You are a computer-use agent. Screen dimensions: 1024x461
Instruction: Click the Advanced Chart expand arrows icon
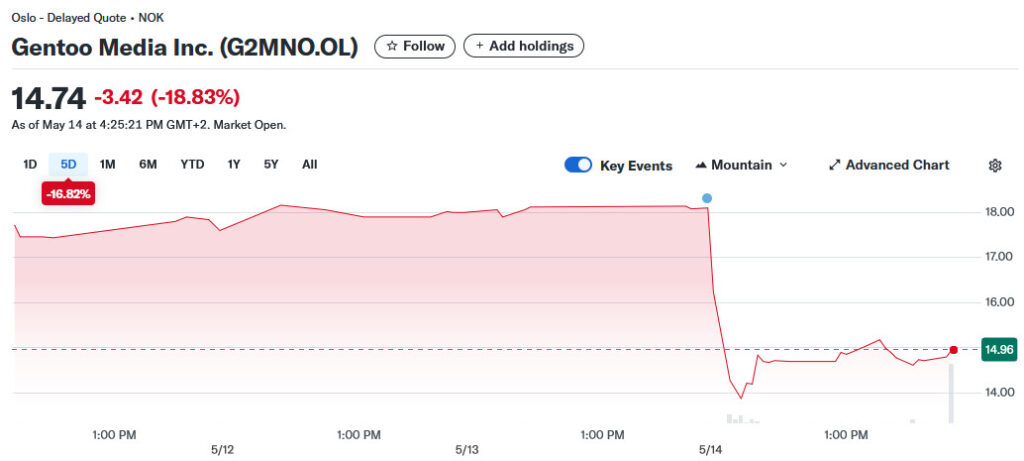coord(835,165)
